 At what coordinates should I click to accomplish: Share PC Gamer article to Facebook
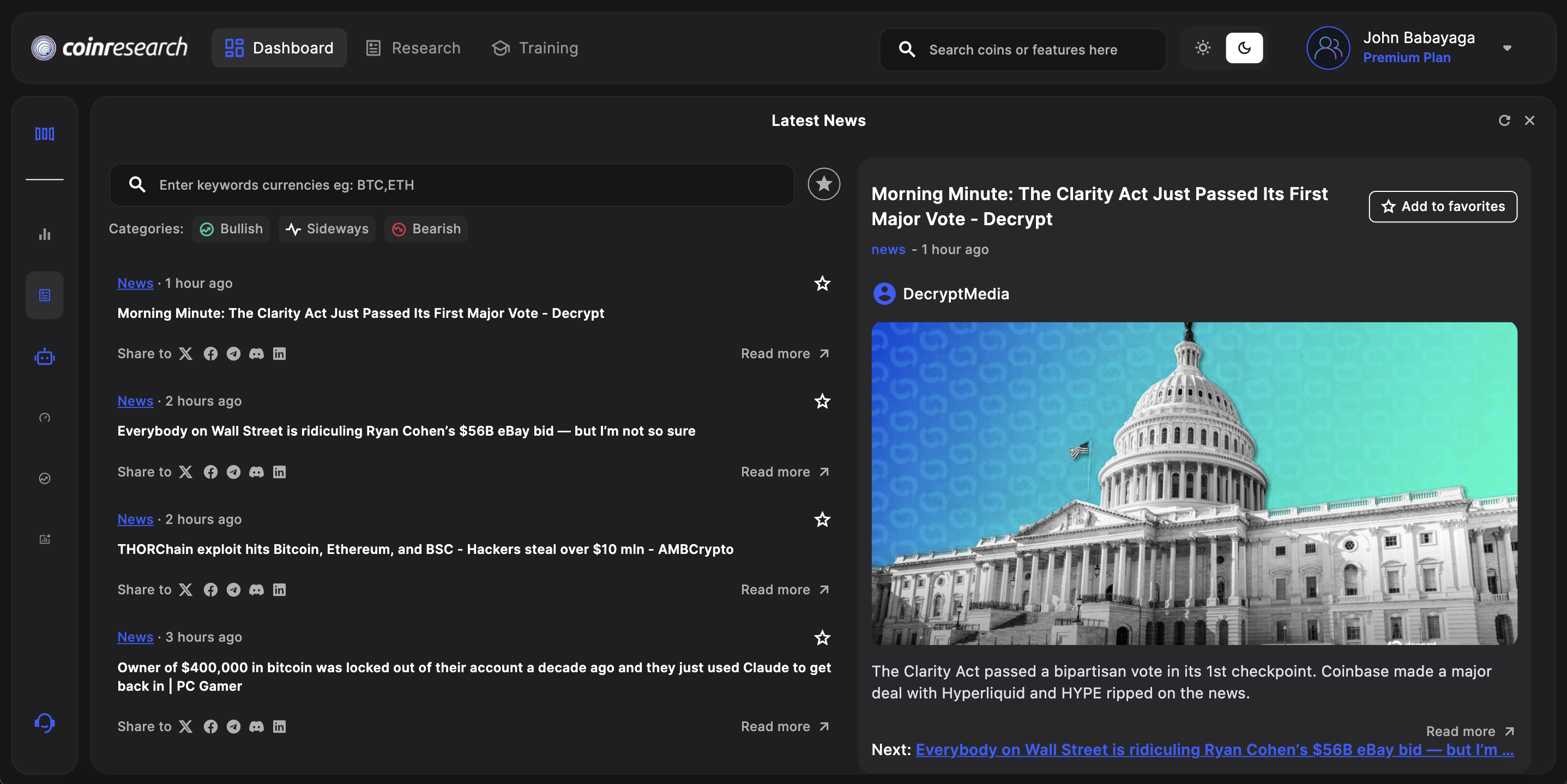(210, 726)
